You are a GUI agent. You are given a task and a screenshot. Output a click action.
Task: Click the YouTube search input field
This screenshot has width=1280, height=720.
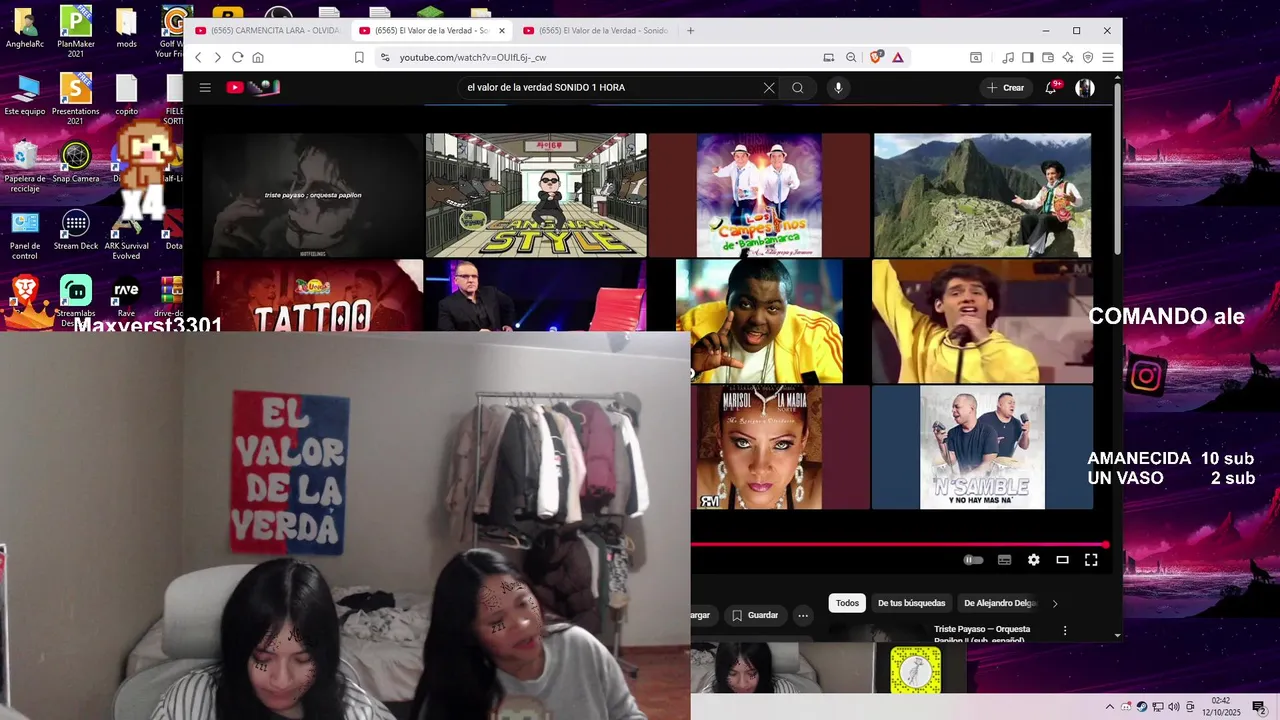(610, 88)
